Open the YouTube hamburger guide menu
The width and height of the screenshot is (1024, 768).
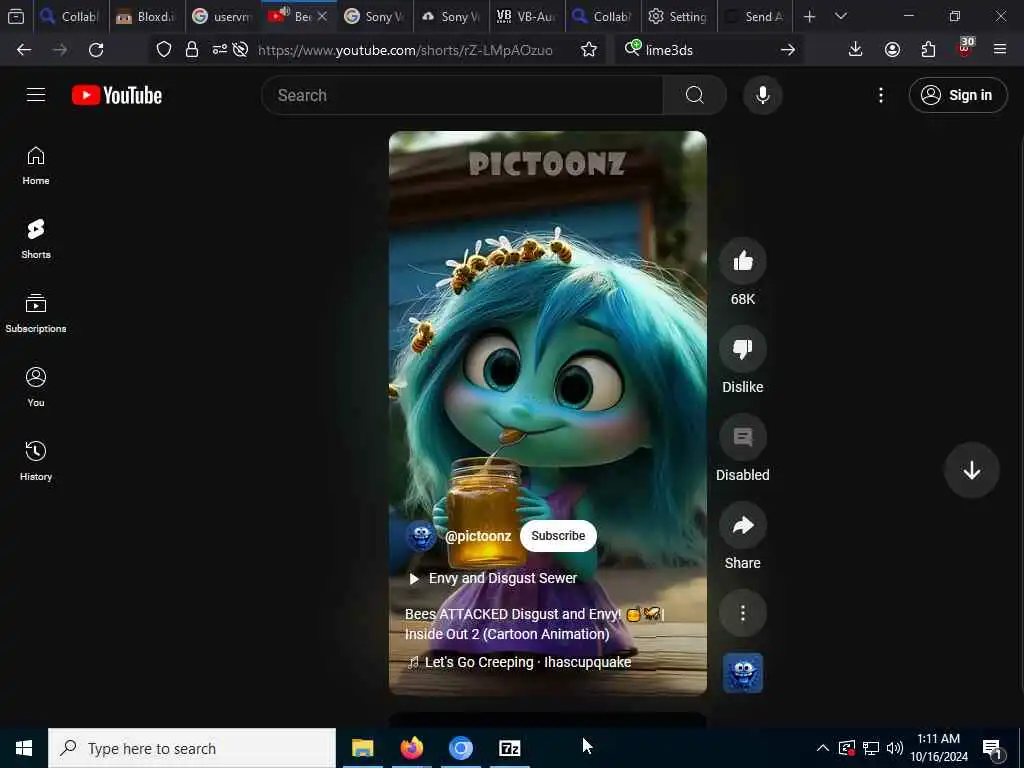pos(36,95)
